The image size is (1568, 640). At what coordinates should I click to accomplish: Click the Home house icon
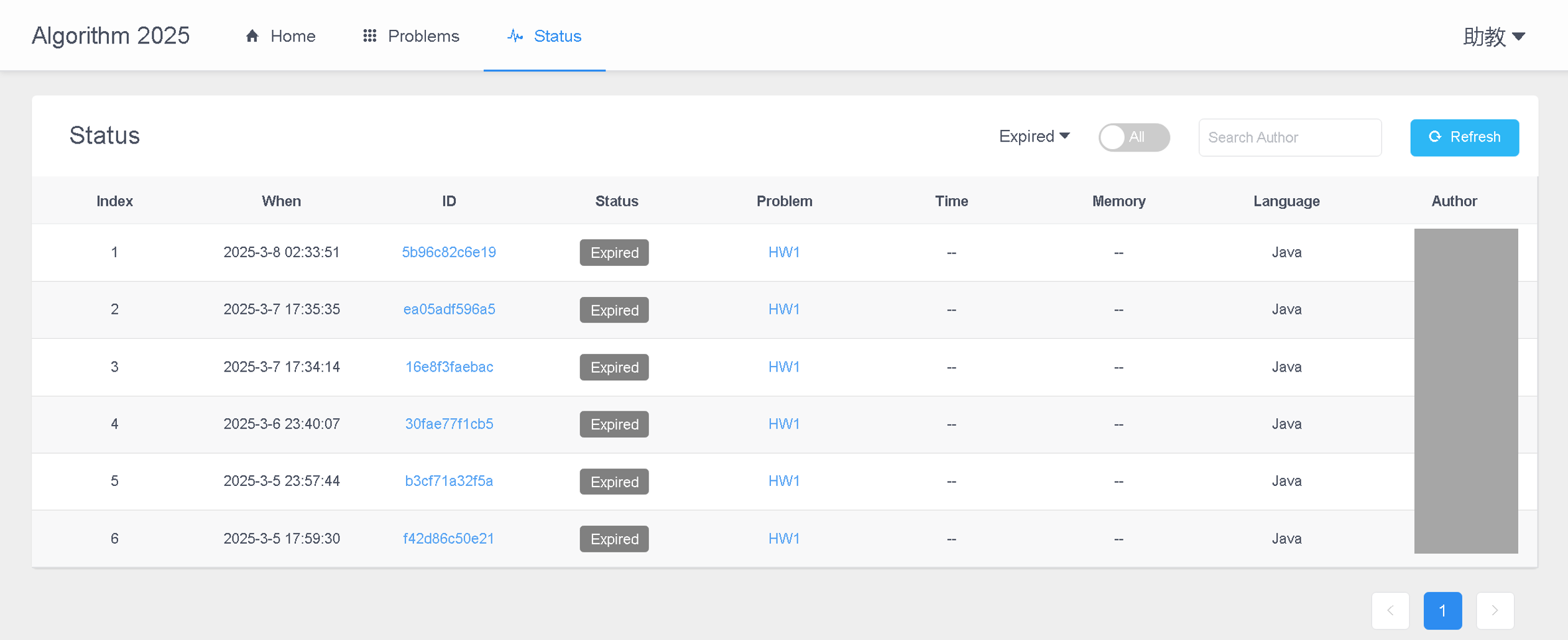pos(252,36)
